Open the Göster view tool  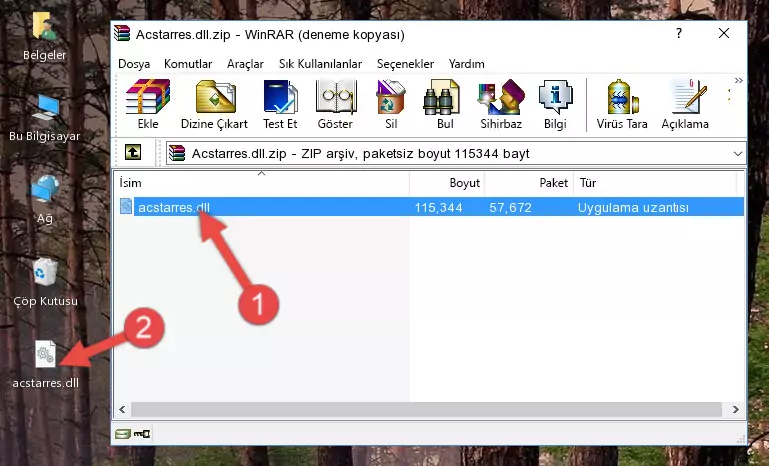coord(335,104)
